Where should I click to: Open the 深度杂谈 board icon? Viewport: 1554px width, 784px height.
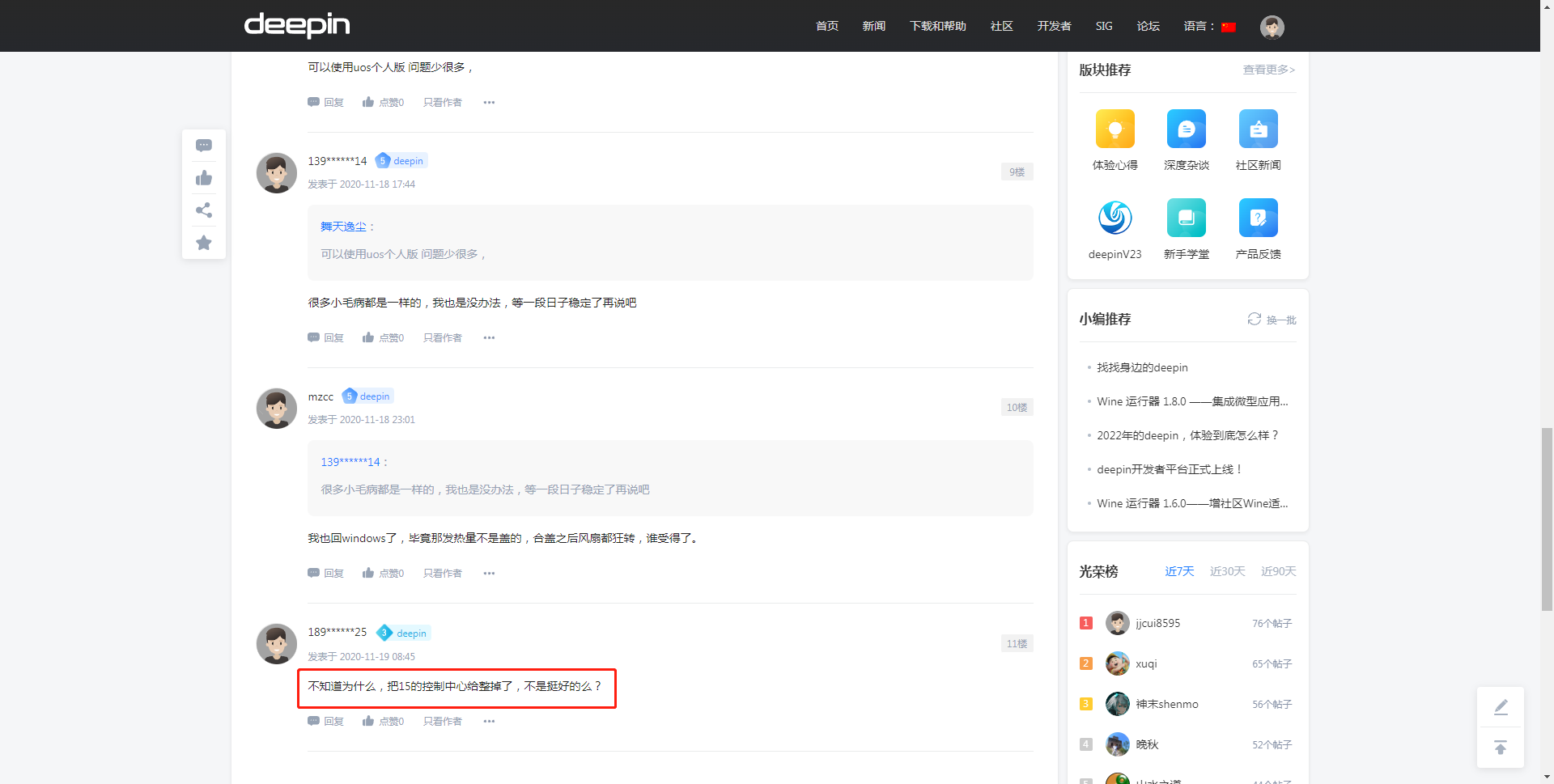(1187, 129)
